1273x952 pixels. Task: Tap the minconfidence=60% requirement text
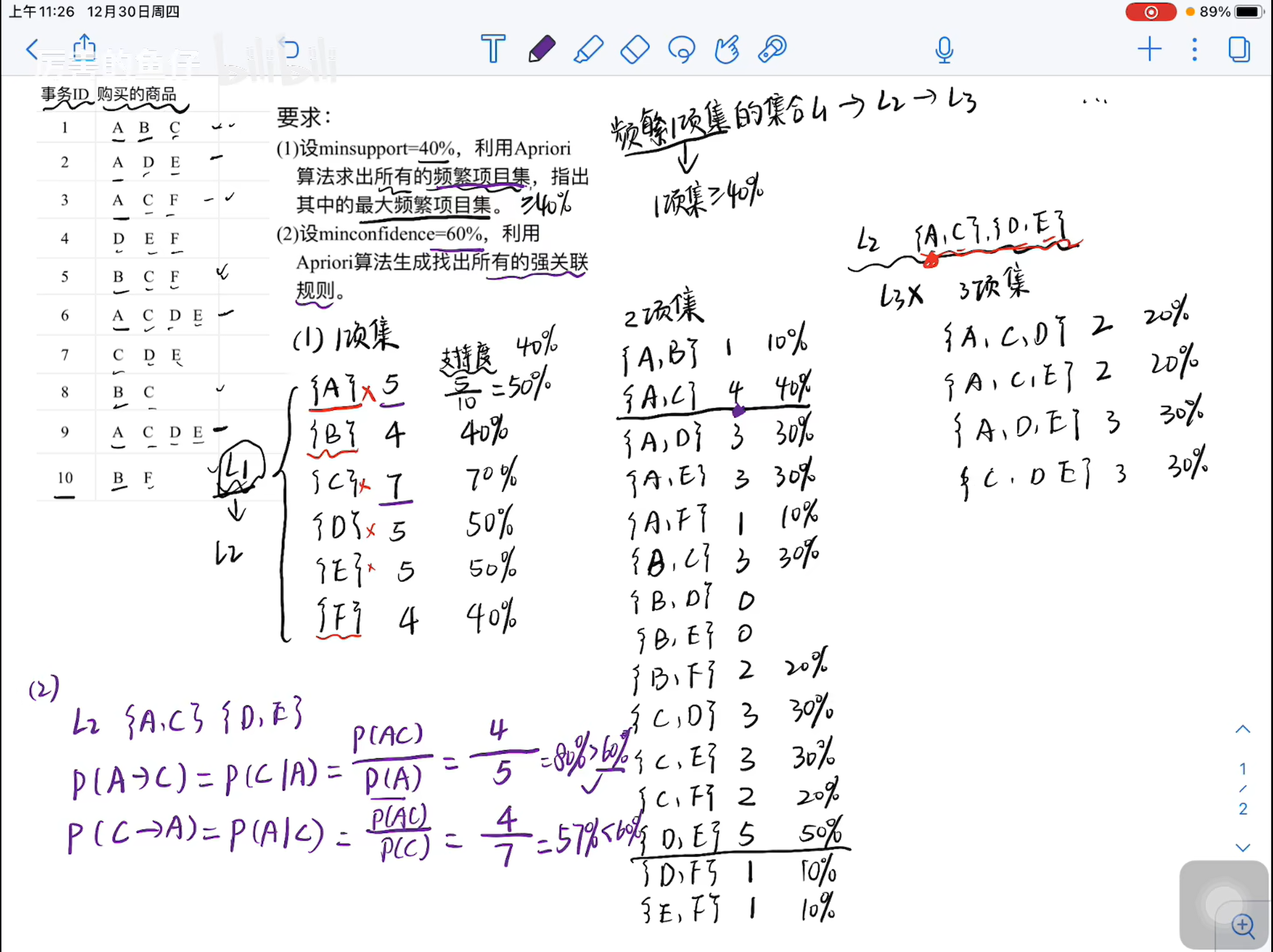pyautogui.click(x=400, y=234)
